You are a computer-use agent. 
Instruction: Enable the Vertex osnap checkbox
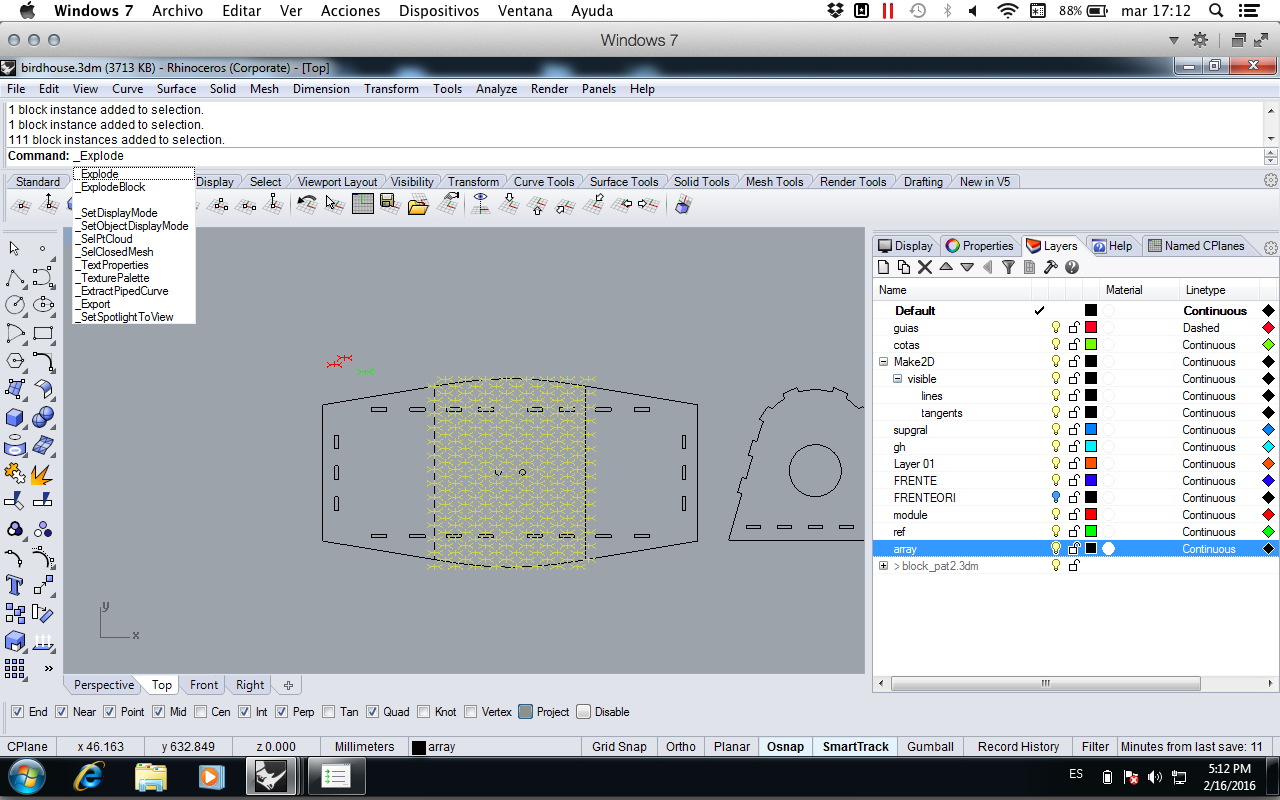tap(471, 712)
